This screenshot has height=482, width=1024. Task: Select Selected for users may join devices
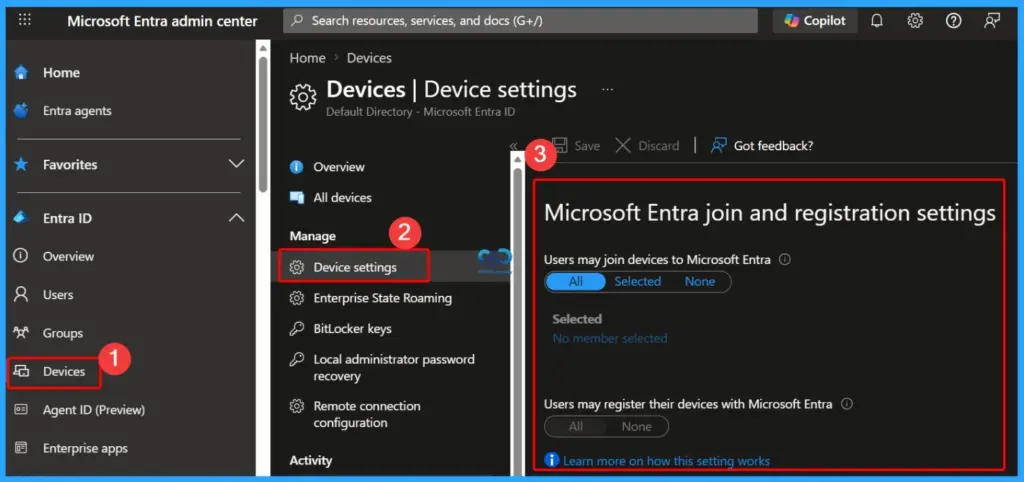637,281
